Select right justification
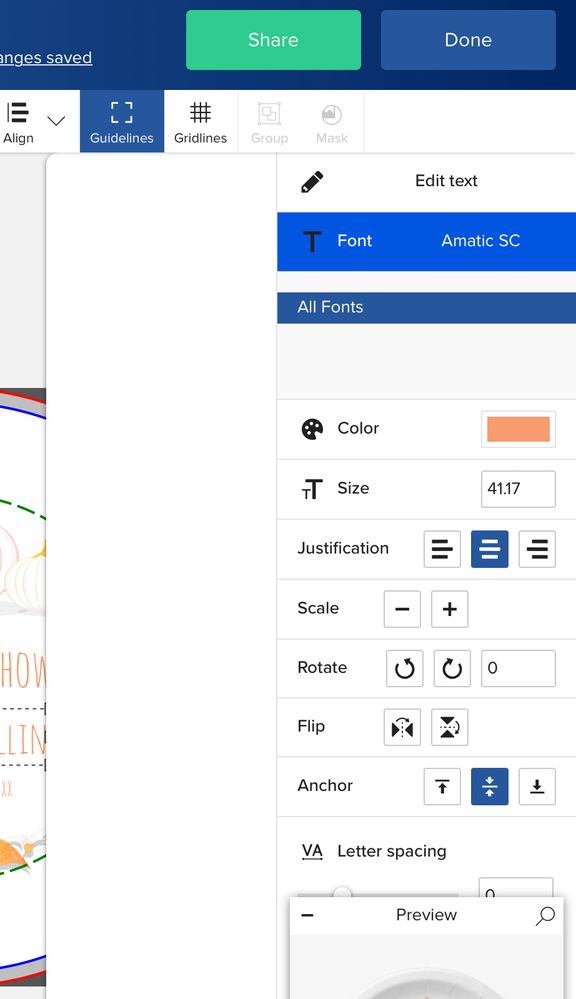Viewport: 576px width, 999px height. click(x=537, y=549)
